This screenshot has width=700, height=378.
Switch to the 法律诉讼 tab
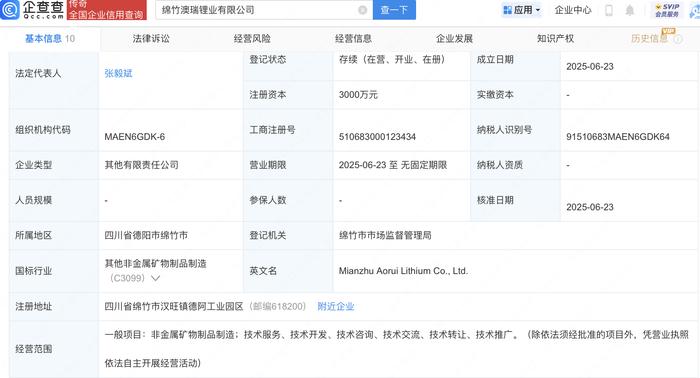point(151,39)
